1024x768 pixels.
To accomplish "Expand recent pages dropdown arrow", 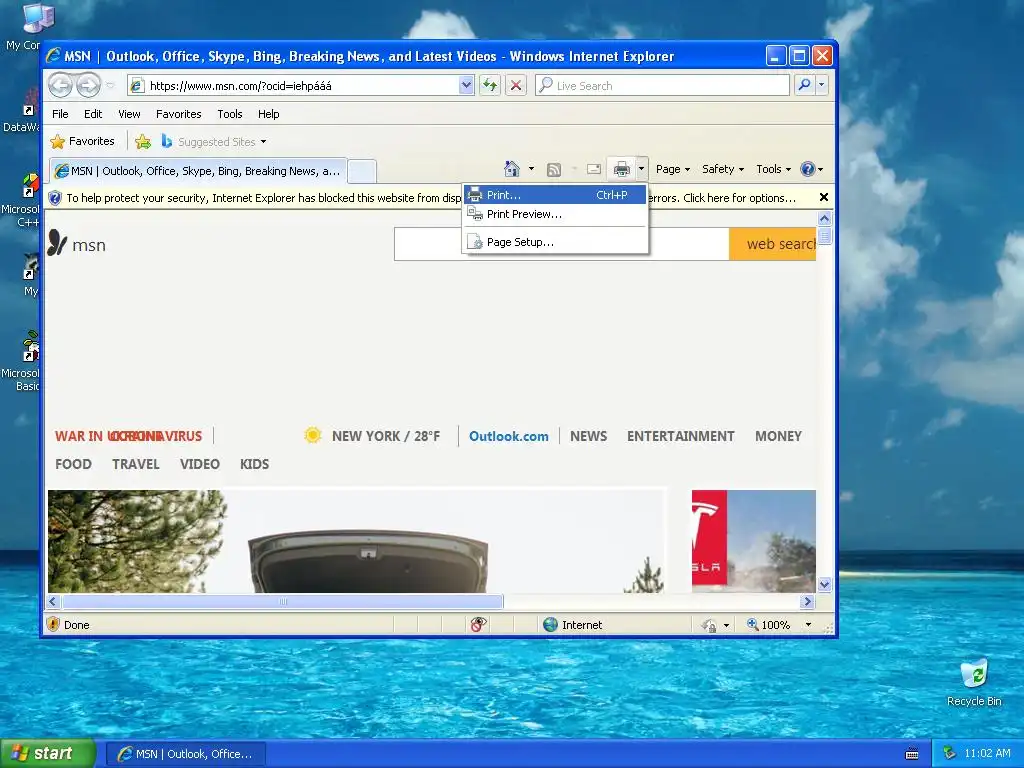I will click(x=110, y=85).
